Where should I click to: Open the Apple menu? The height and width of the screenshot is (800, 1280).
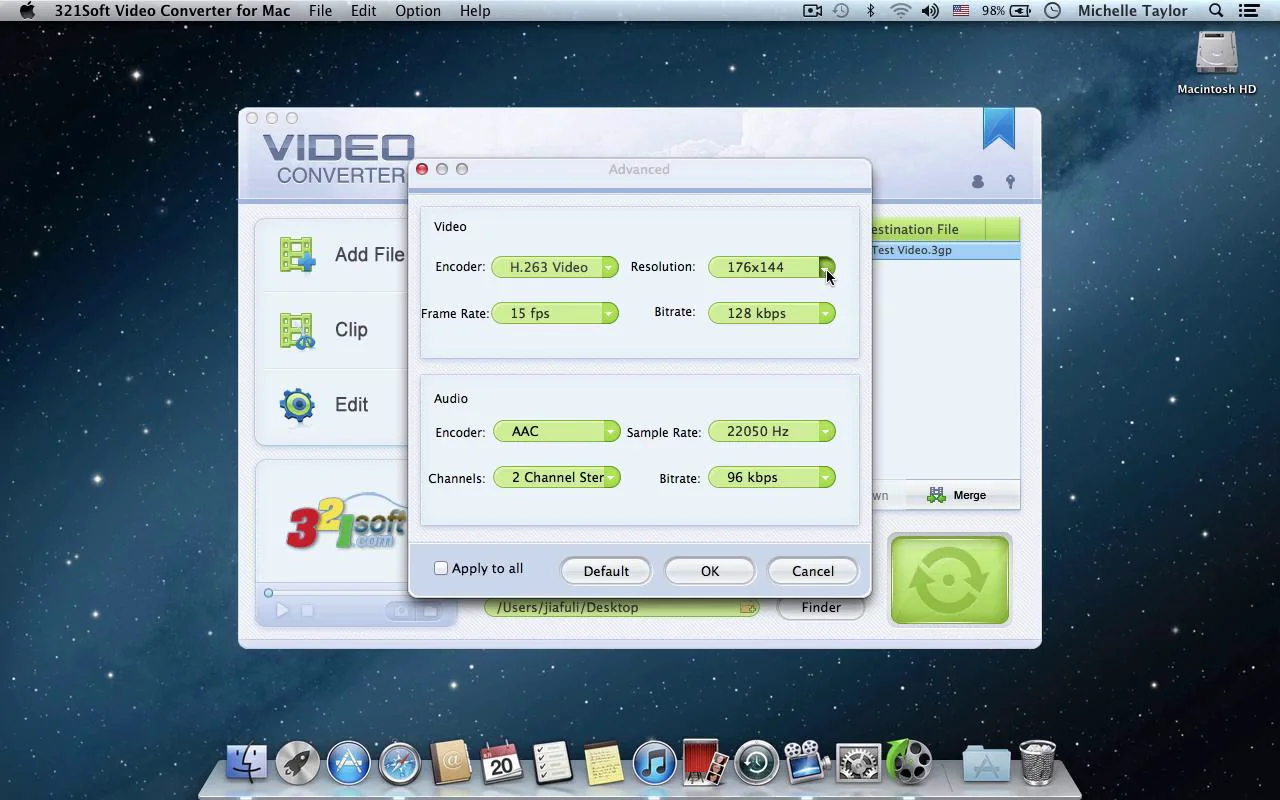[27, 11]
